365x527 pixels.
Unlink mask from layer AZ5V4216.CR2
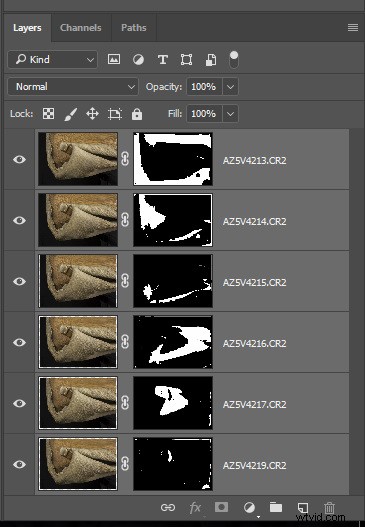[125, 342]
